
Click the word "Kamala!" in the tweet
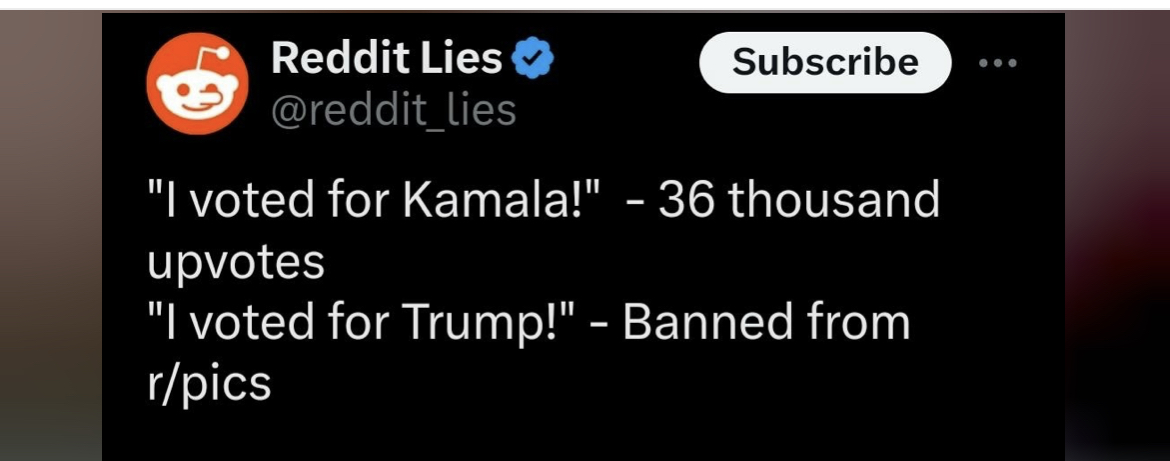point(500,201)
